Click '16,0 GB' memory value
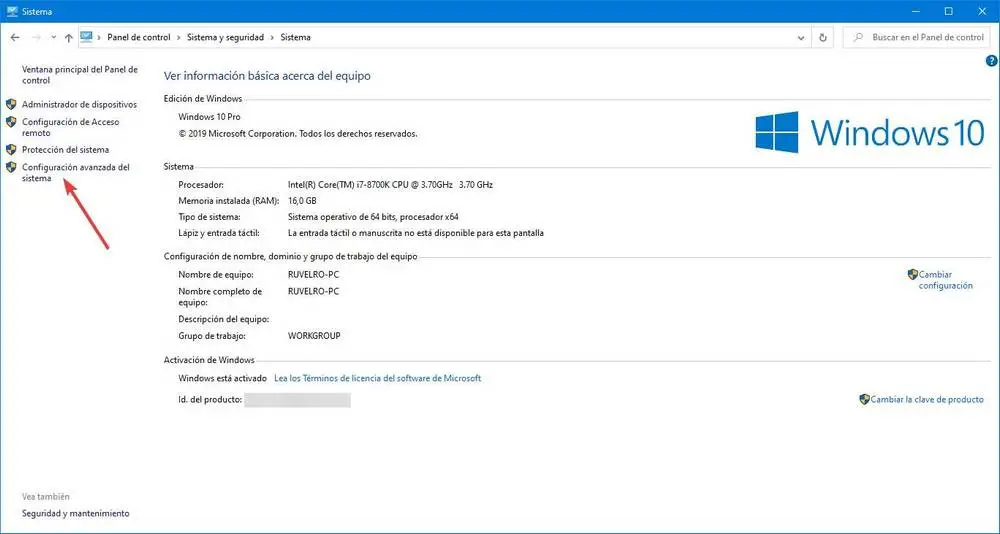This screenshot has width=1000, height=534. coord(302,201)
